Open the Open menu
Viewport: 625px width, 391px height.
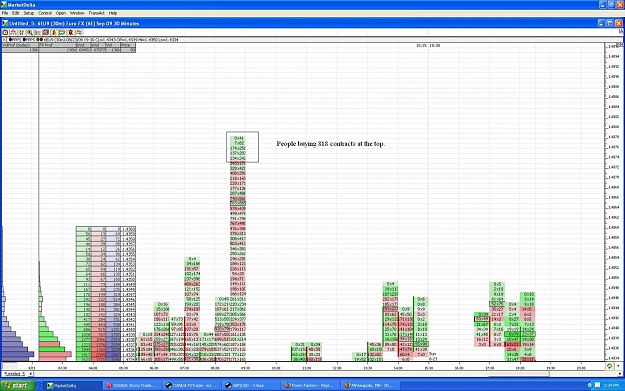[61, 13]
